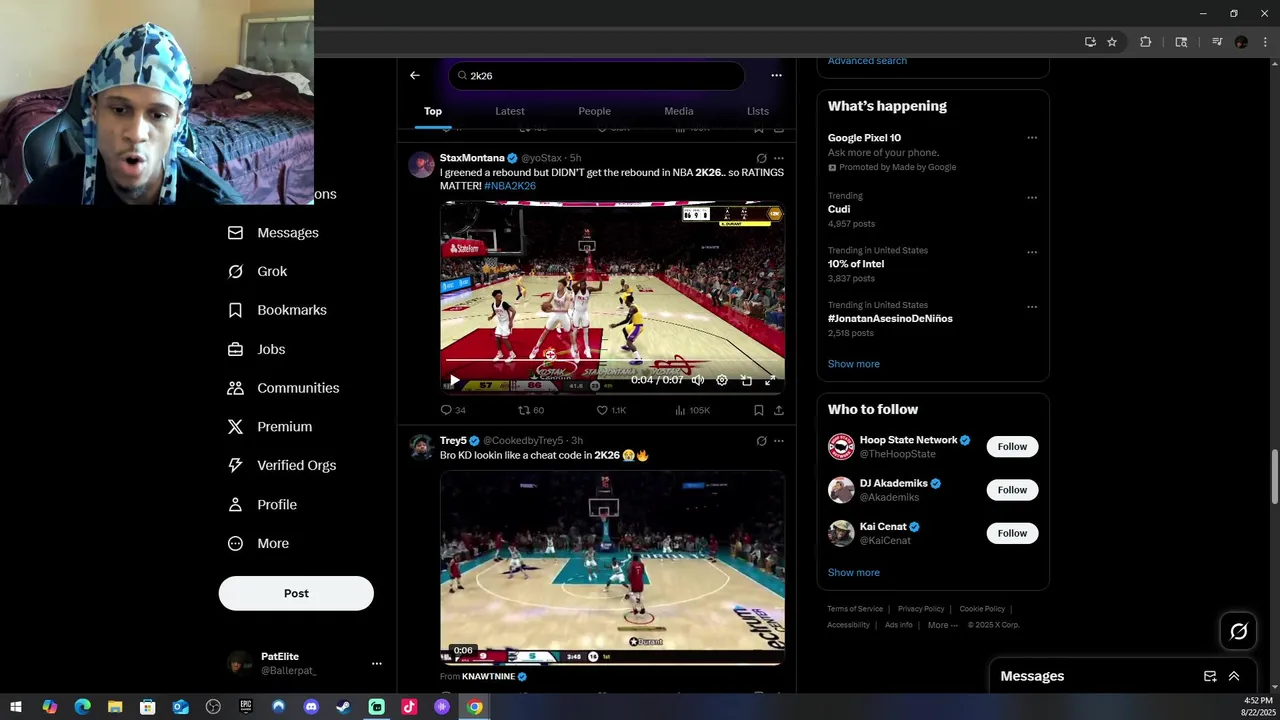
Task: Open Epic Games Launcher from taskbar
Action: click(246, 707)
